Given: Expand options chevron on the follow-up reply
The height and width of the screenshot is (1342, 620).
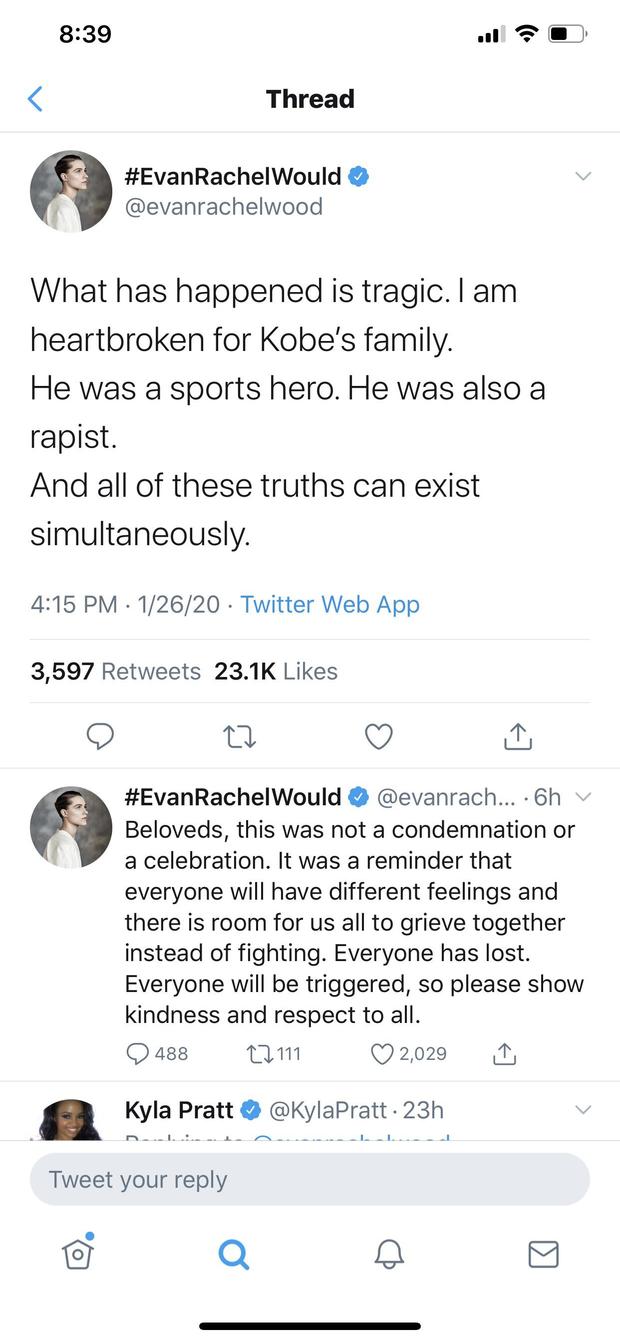Looking at the screenshot, I should point(586,797).
